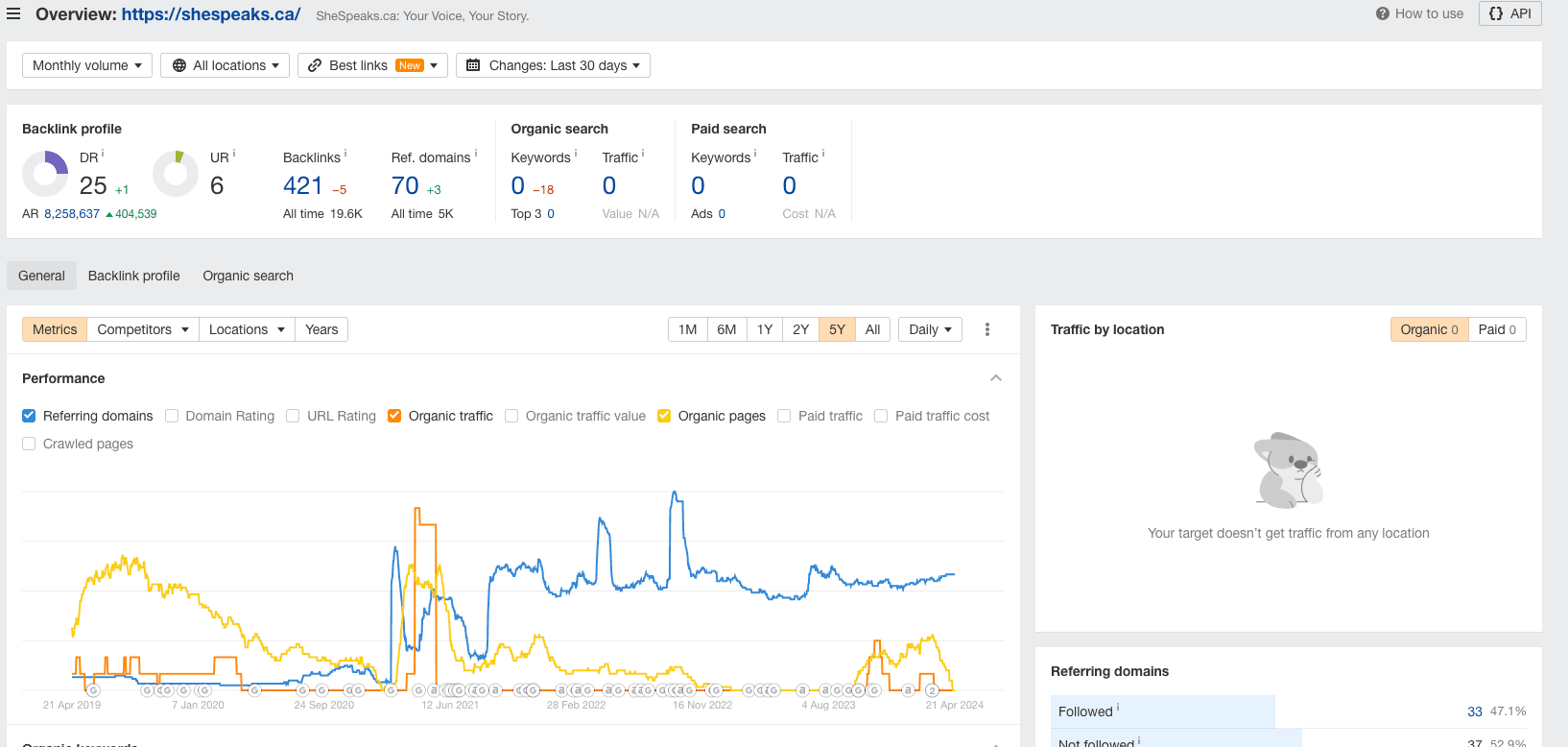Click the calendar icon in Changes filter
This screenshot has height=747, width=1568.
[473, 65]
